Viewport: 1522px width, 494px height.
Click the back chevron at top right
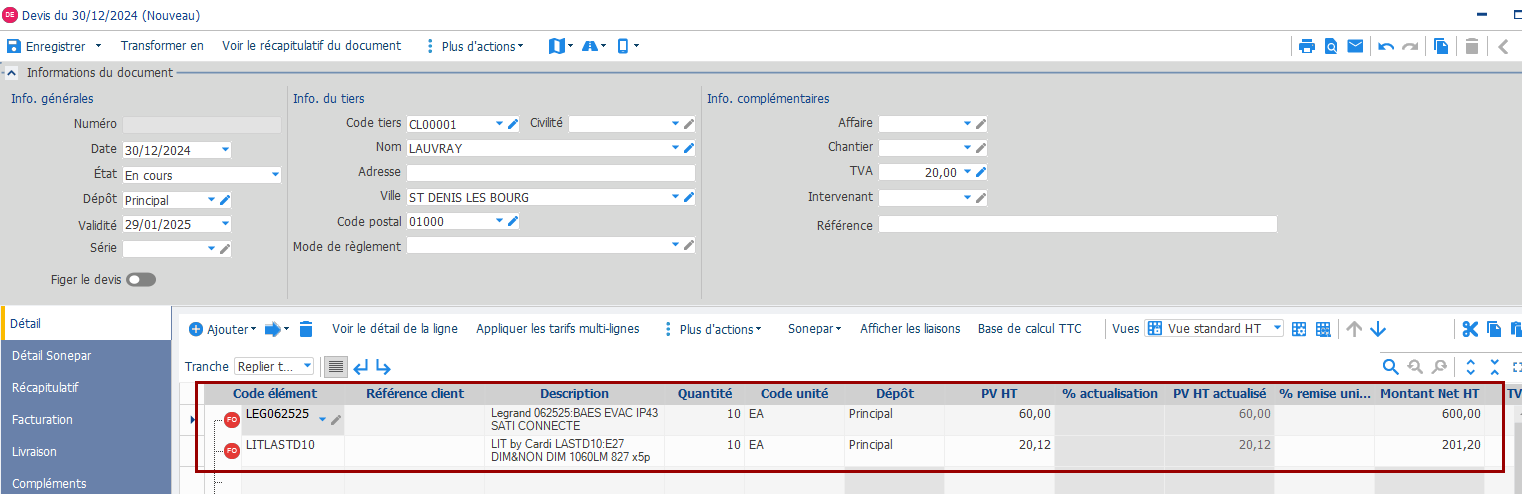coord(1503,46)
